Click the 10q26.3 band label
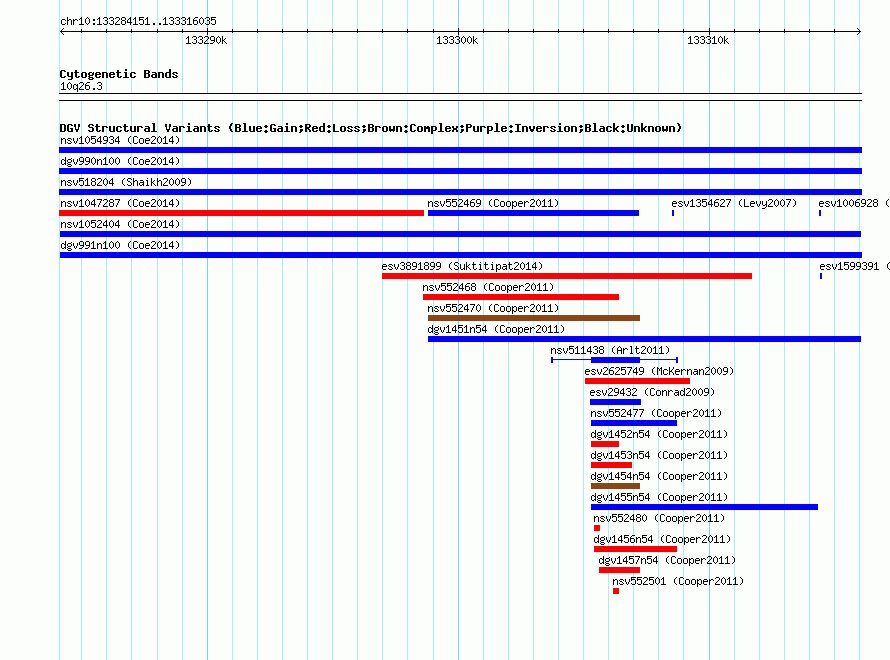This screenshot has height=660, width=890. tap(81, 86)
